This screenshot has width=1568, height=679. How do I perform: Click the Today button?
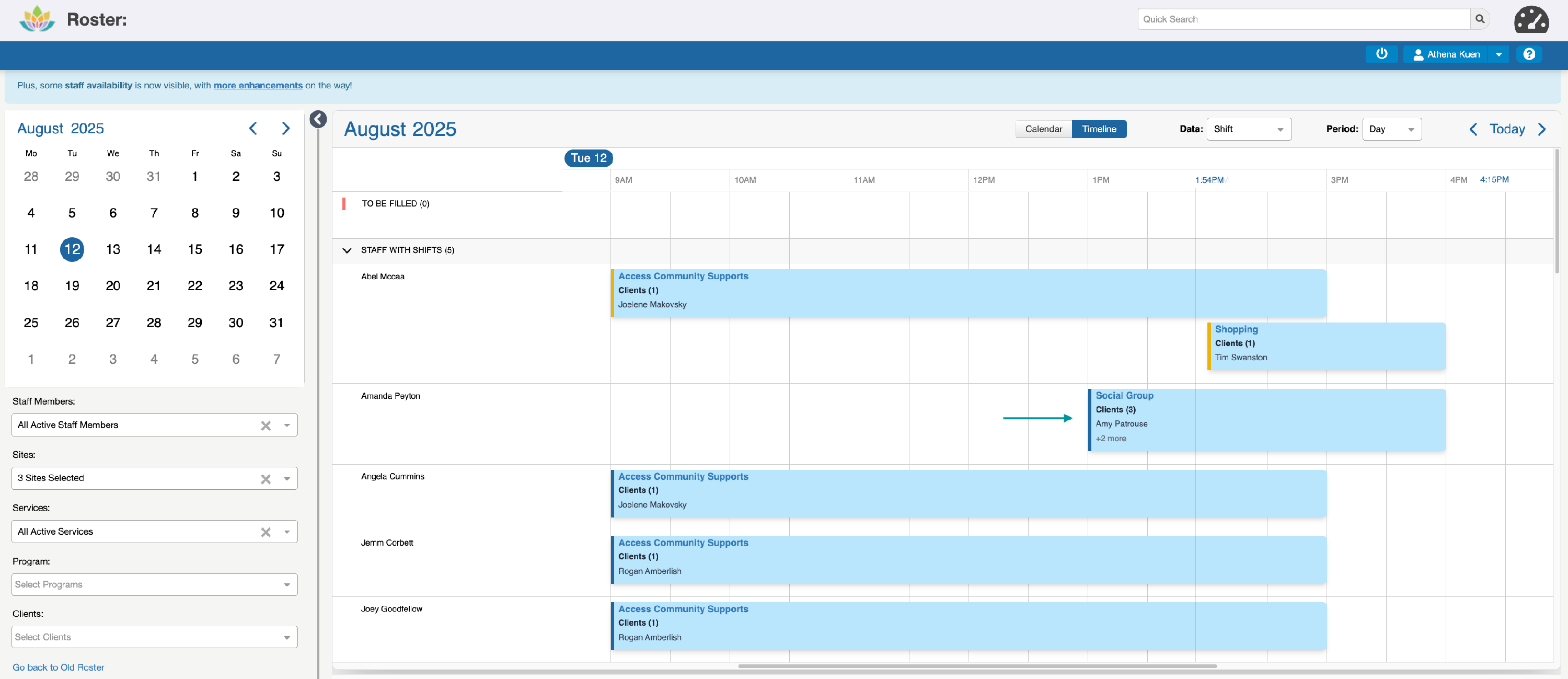[1506, 129]
